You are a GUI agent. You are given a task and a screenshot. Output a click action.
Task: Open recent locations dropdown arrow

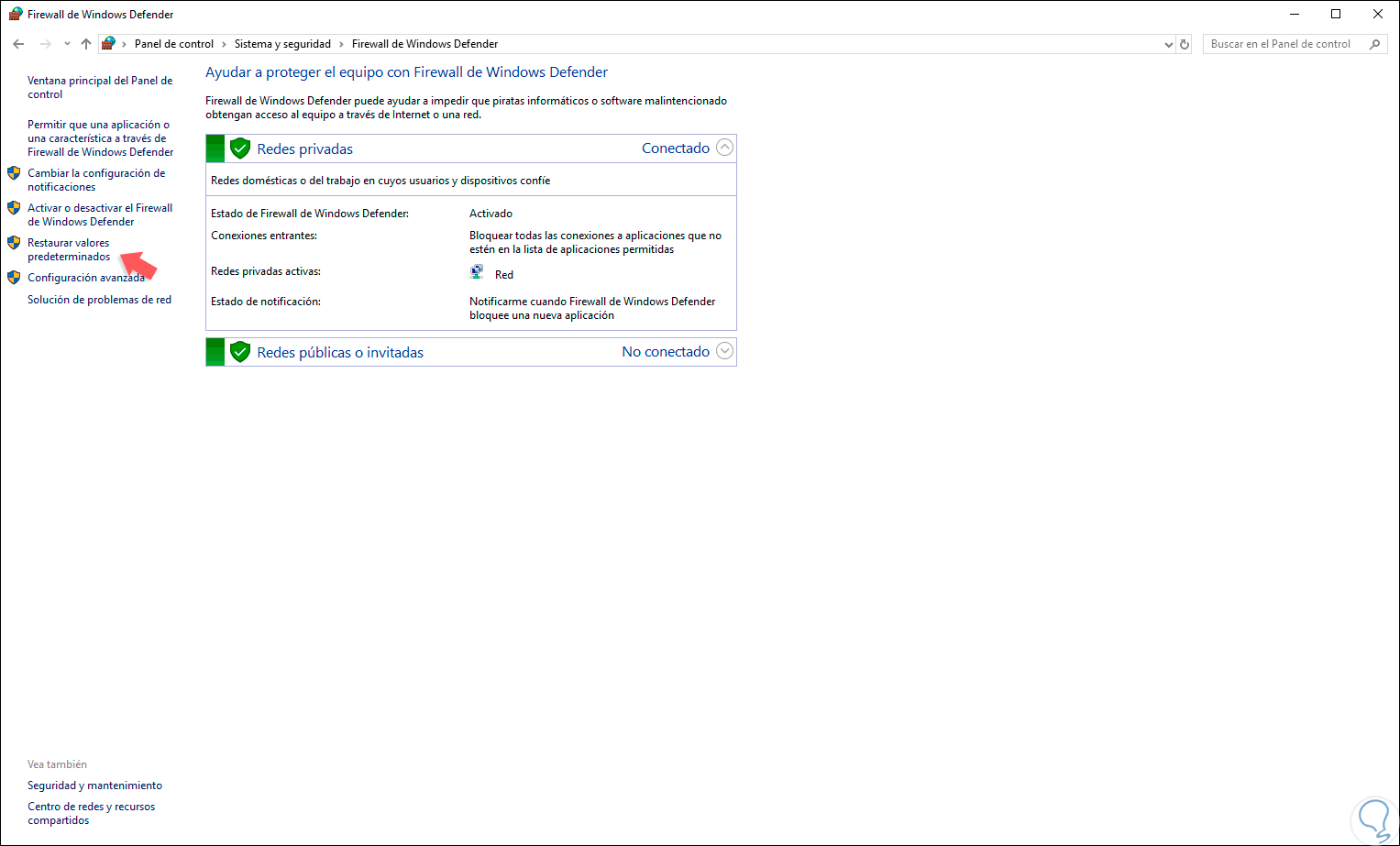[67, 44]
